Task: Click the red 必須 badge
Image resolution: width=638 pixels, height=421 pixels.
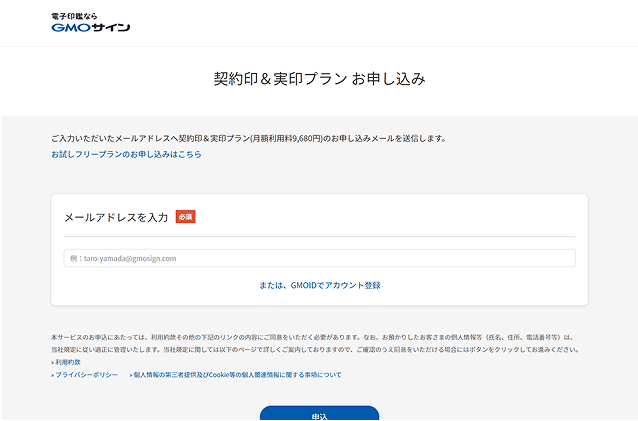Action: (186, 217)
